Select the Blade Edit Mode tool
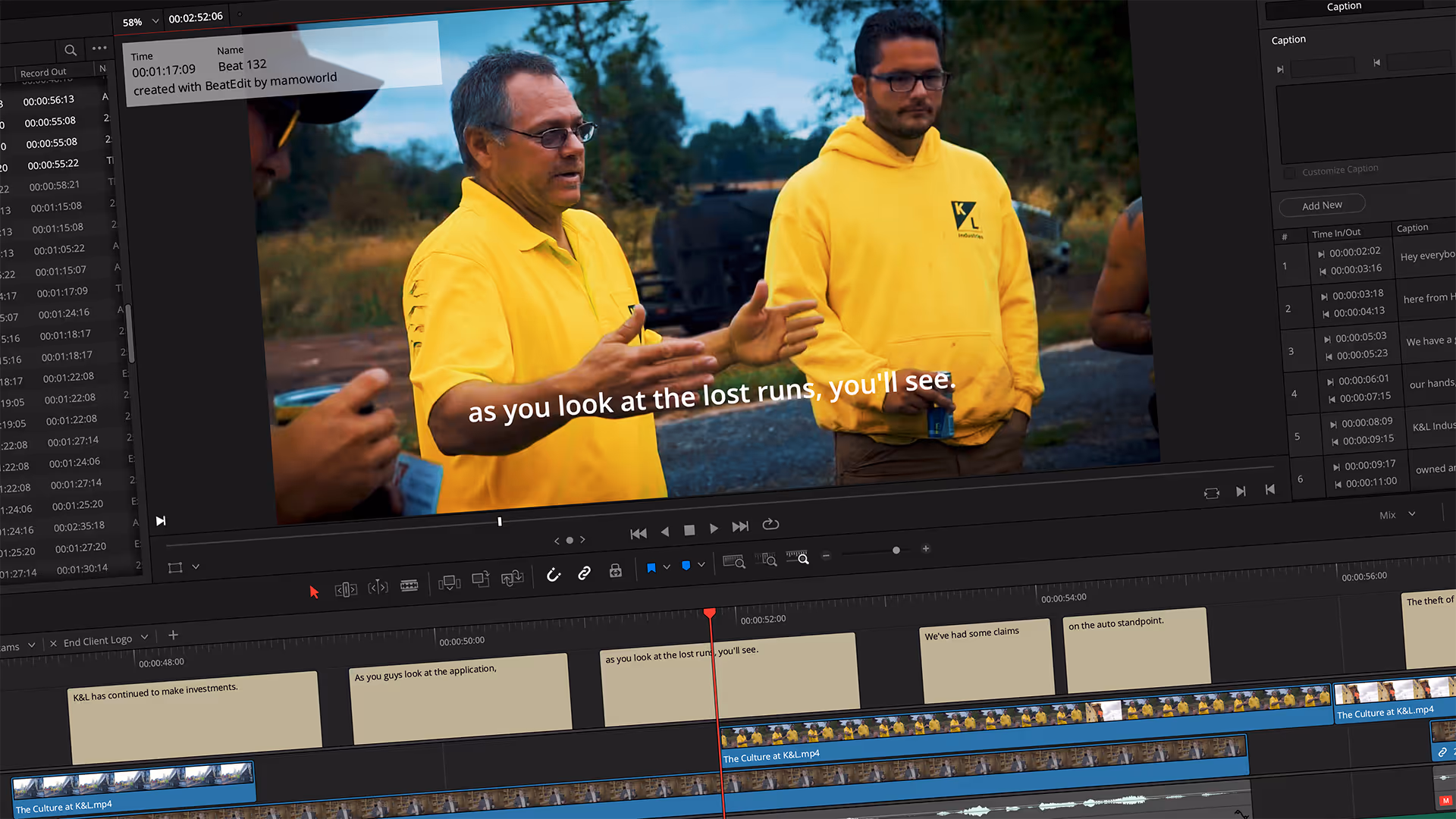This screenshot has width=1456, height=819. [x=409, y=585]
